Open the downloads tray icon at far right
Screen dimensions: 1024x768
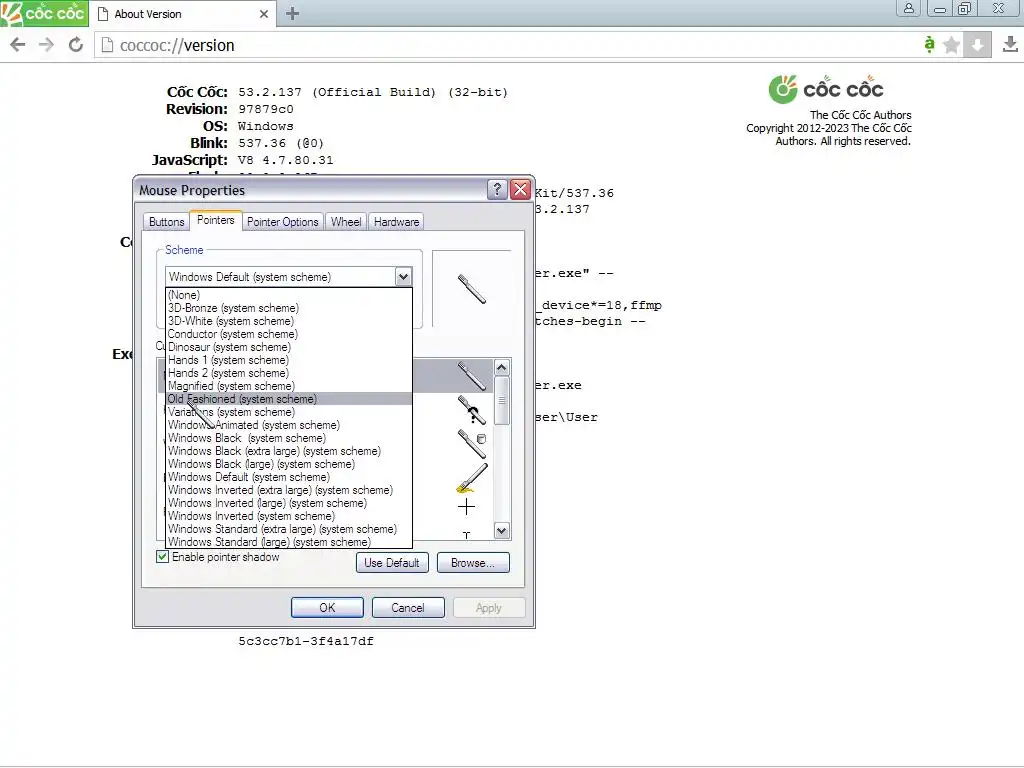[1010, 44]
